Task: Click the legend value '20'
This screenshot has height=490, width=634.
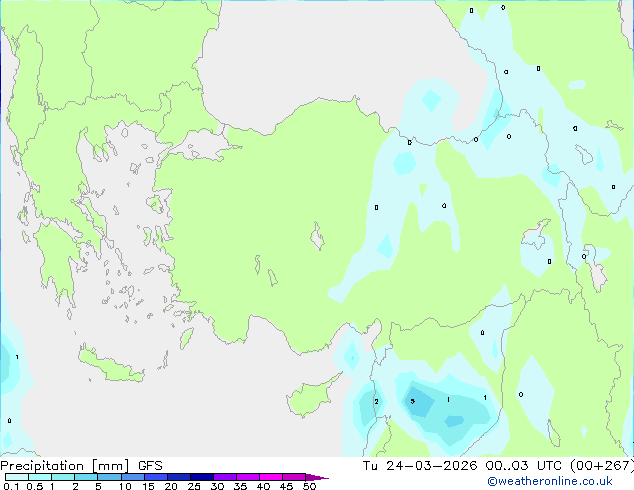Action: click(x=171, y=486)
